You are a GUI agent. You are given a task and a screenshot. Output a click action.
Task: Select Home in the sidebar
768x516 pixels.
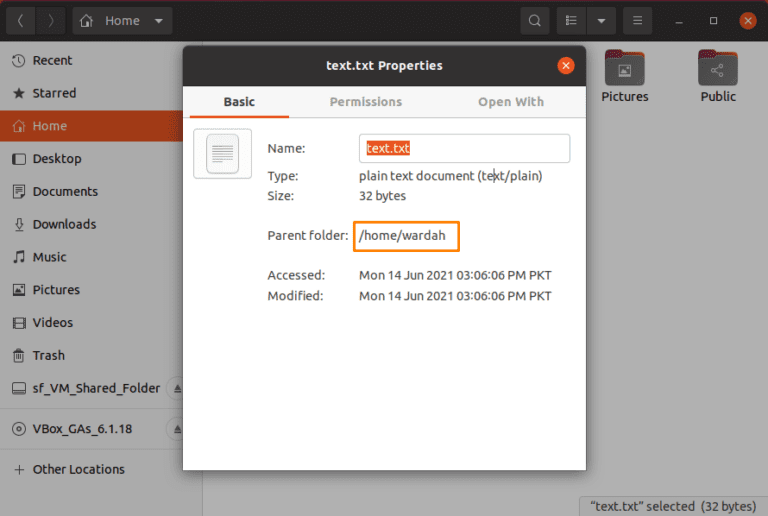click(x=91, y=126)
